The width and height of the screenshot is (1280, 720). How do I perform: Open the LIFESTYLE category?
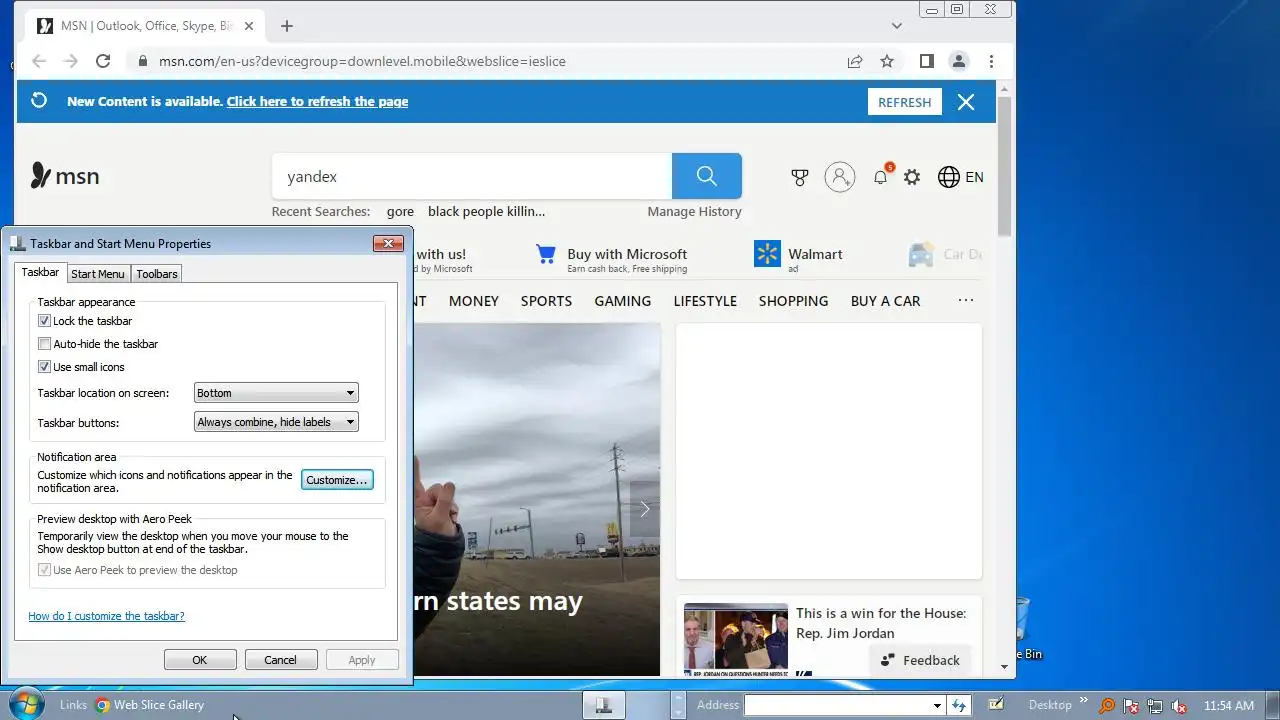[x=705, y=301]
